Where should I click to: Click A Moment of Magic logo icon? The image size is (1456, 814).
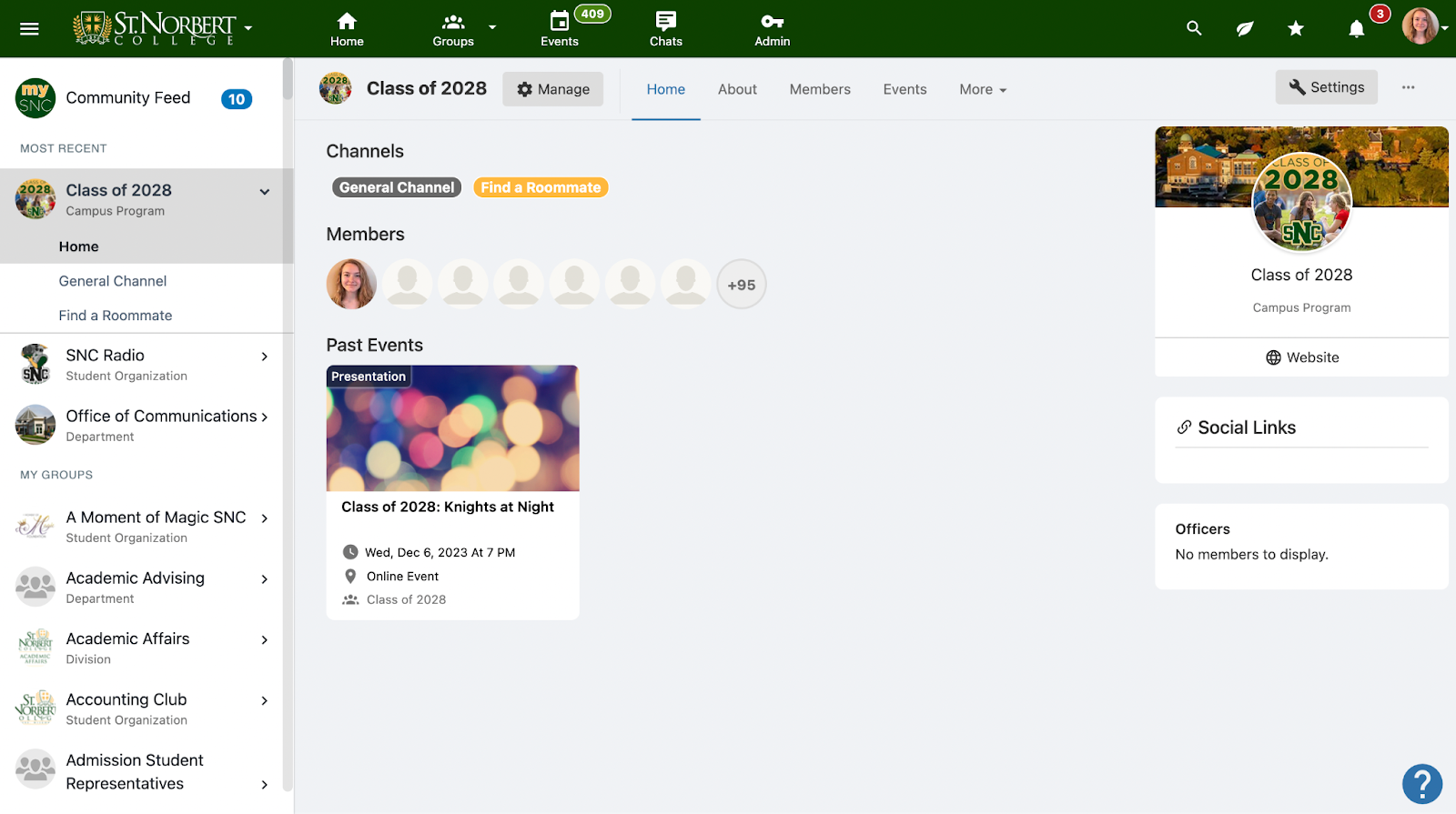(x=35, y=526)
